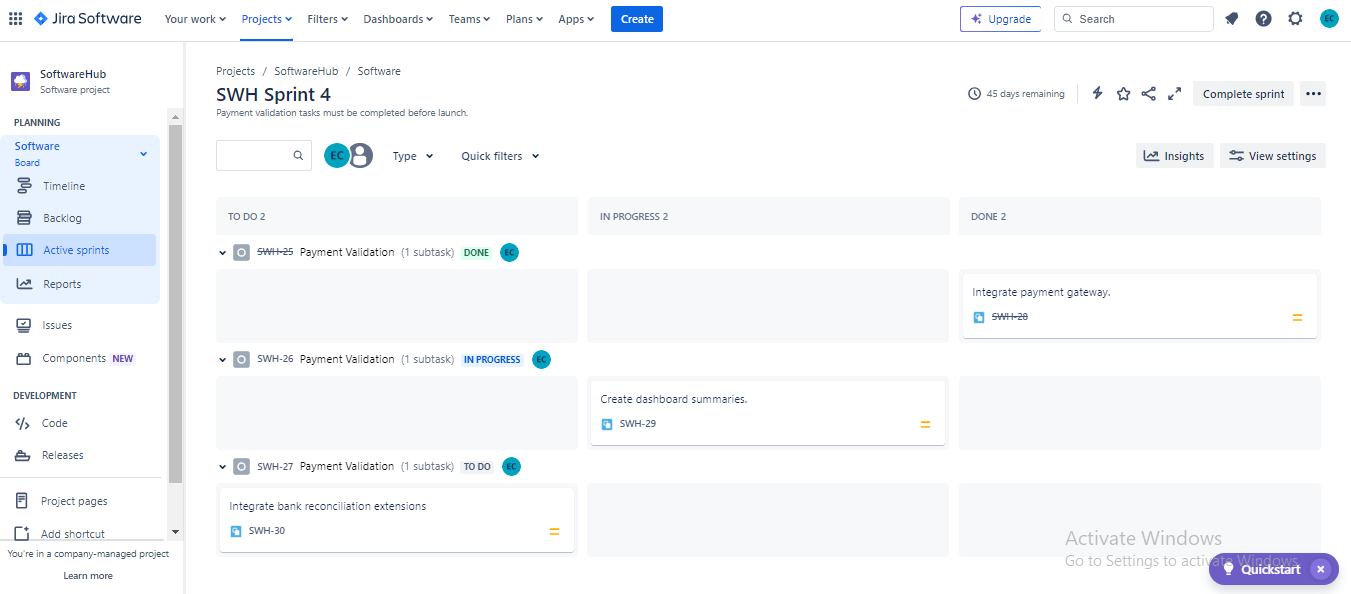Open the Help question mark icon
This screenshot has width=1351, height=594.
pyautogui.click(x=1264, y=19)
